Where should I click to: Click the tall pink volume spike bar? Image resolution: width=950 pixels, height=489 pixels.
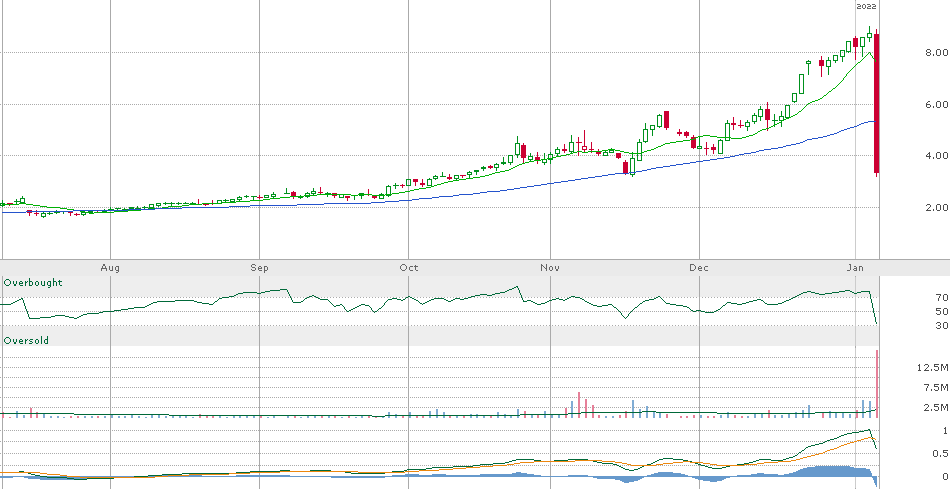[877, 383]
